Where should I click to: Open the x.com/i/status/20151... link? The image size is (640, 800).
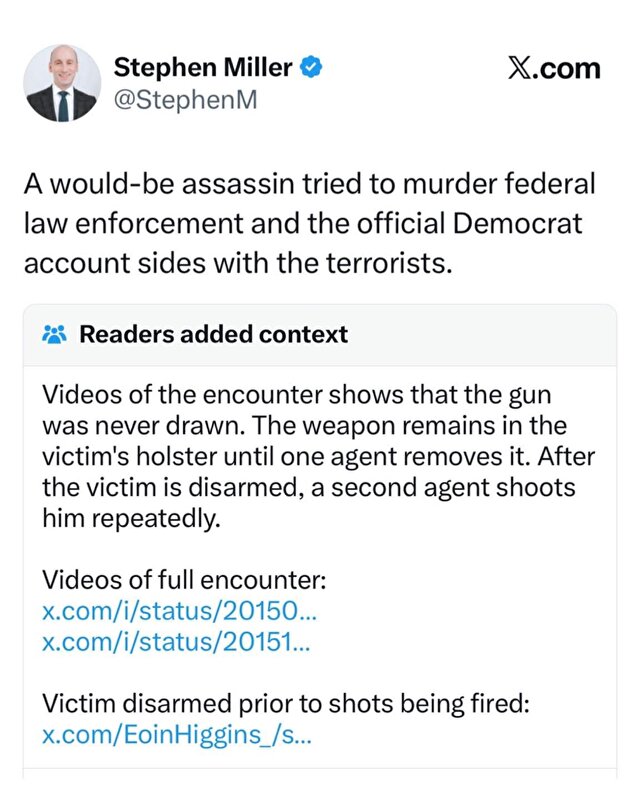(177, 642)
